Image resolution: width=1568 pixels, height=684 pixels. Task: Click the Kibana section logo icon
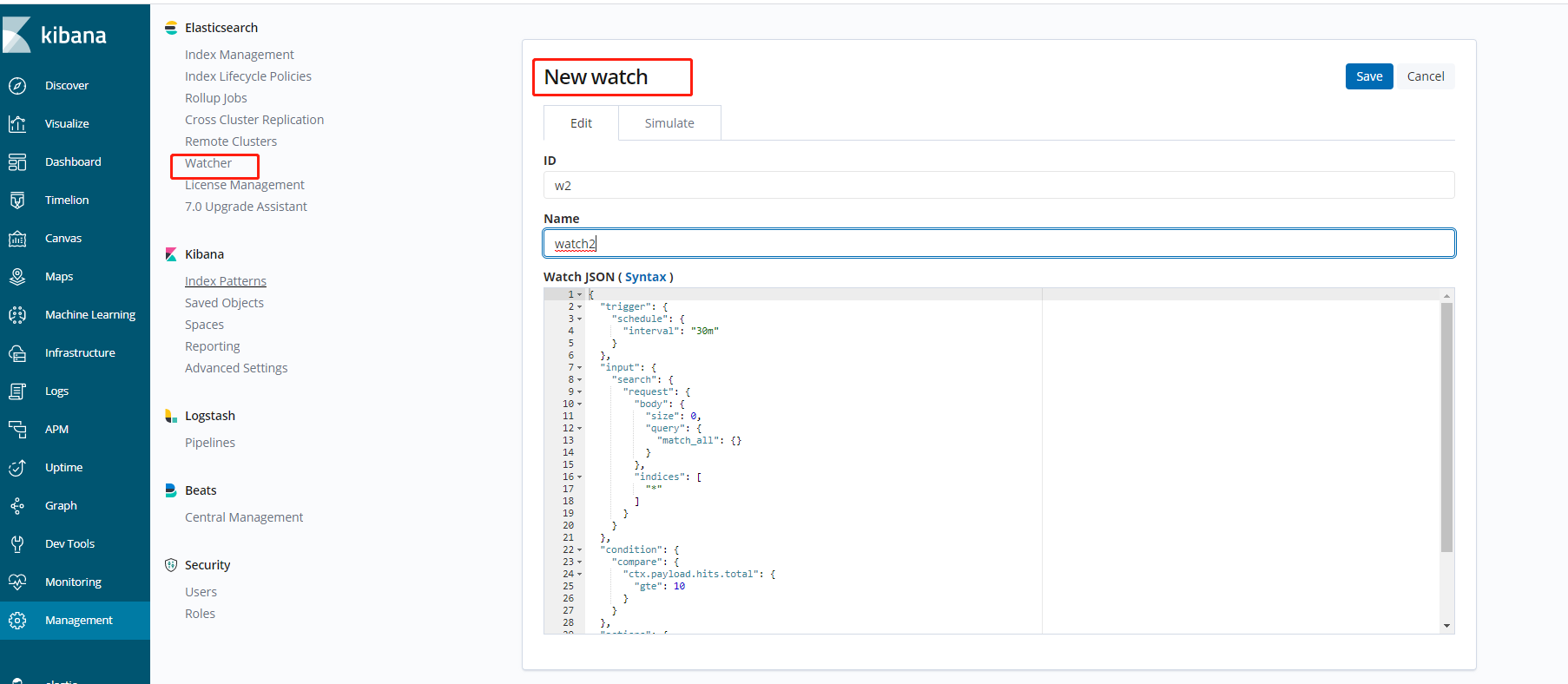pyautogui.click(x=171, y=254)
